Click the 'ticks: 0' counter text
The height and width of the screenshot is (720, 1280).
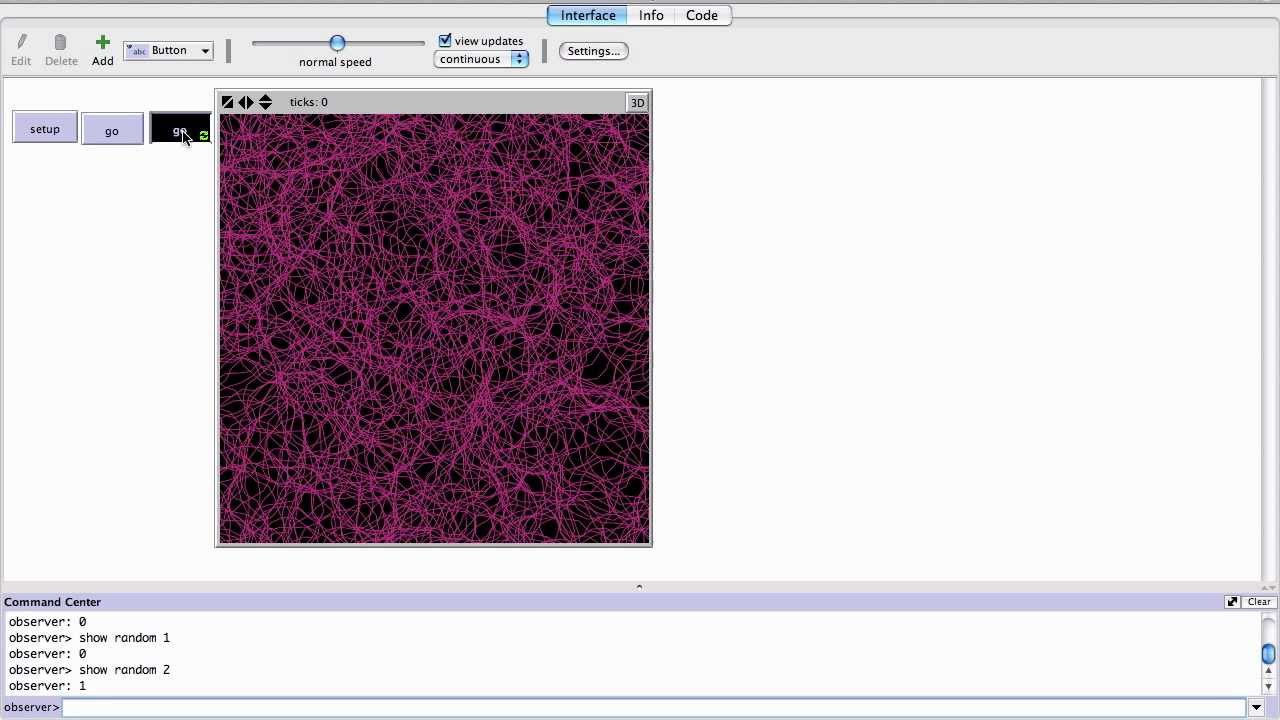tap(309, 102)
